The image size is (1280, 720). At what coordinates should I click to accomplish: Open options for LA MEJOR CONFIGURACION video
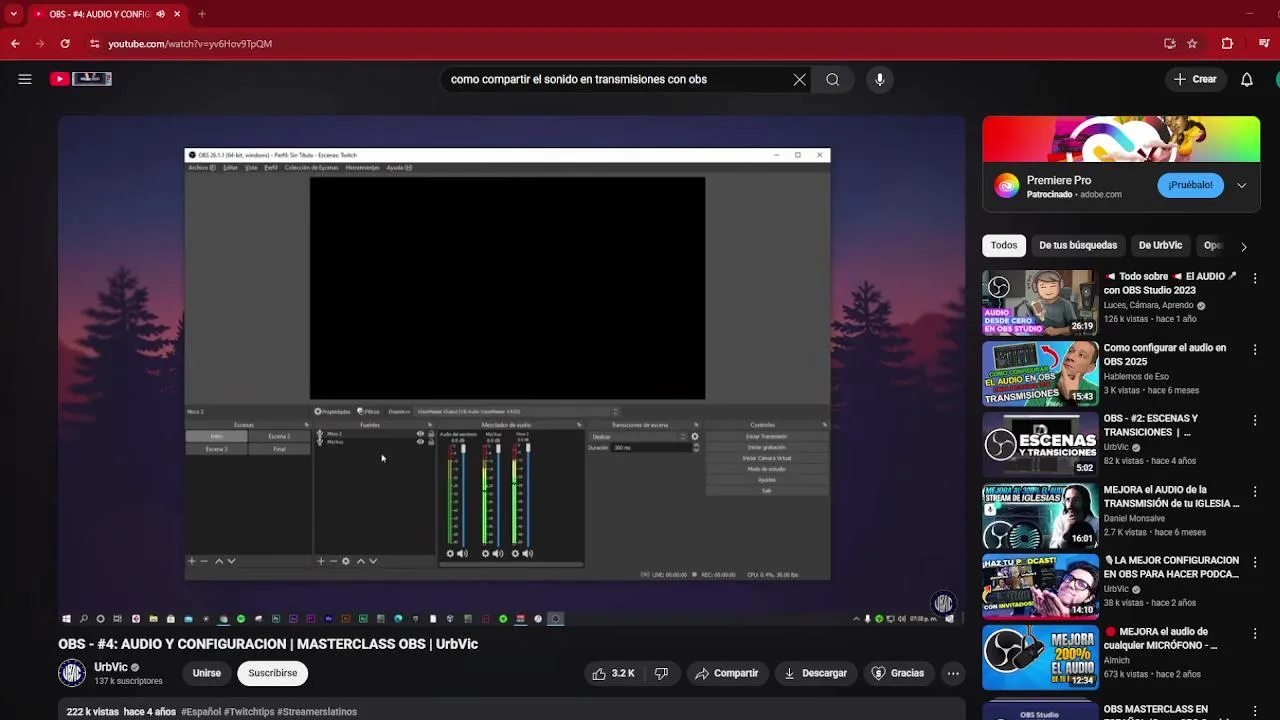[1255, 563]
